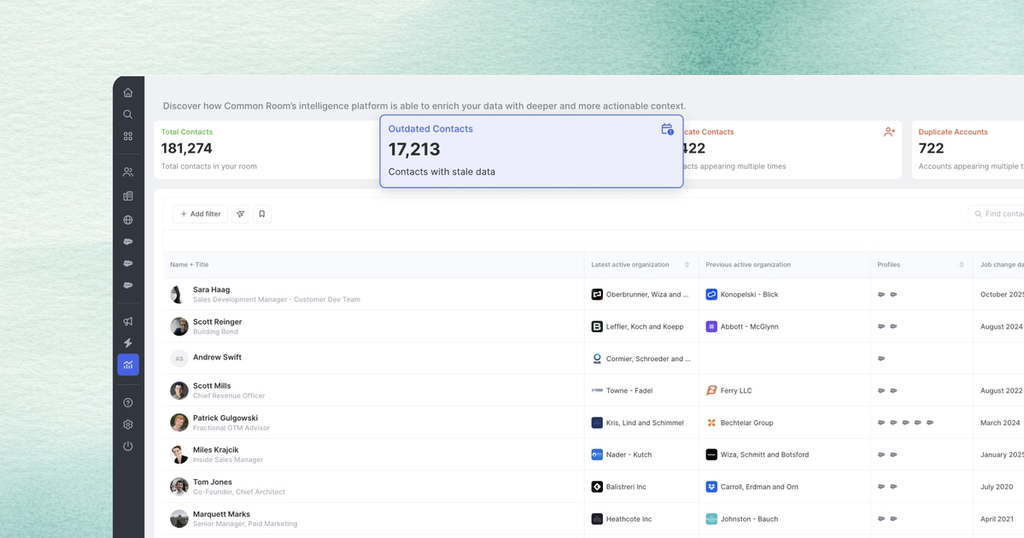Click Tom Jones' avatar
Screen dimensions: 1024x538
pyautogui.click(x=179, y=486)
